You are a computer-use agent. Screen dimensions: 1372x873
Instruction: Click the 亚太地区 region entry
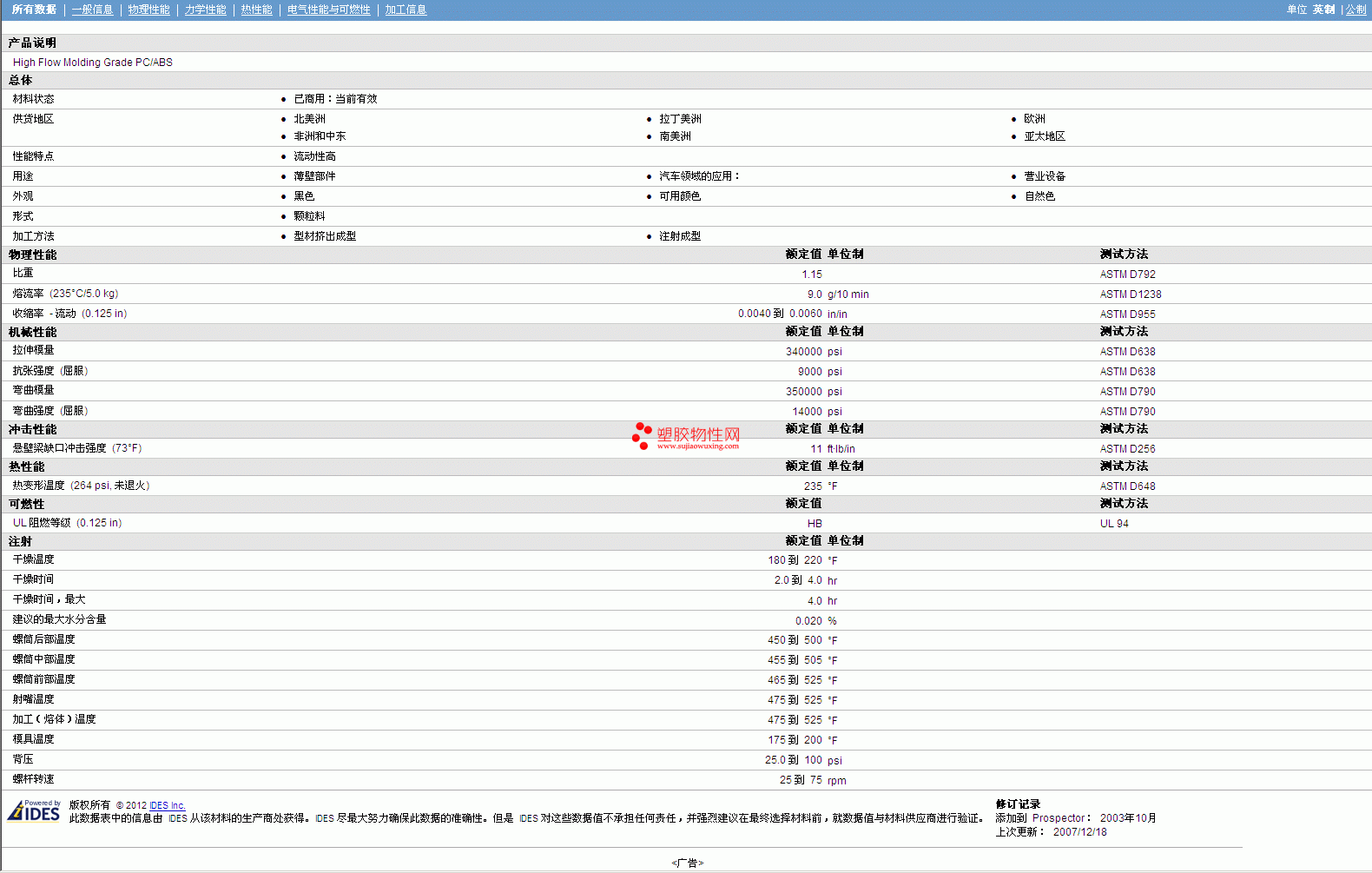[1045, 136]
